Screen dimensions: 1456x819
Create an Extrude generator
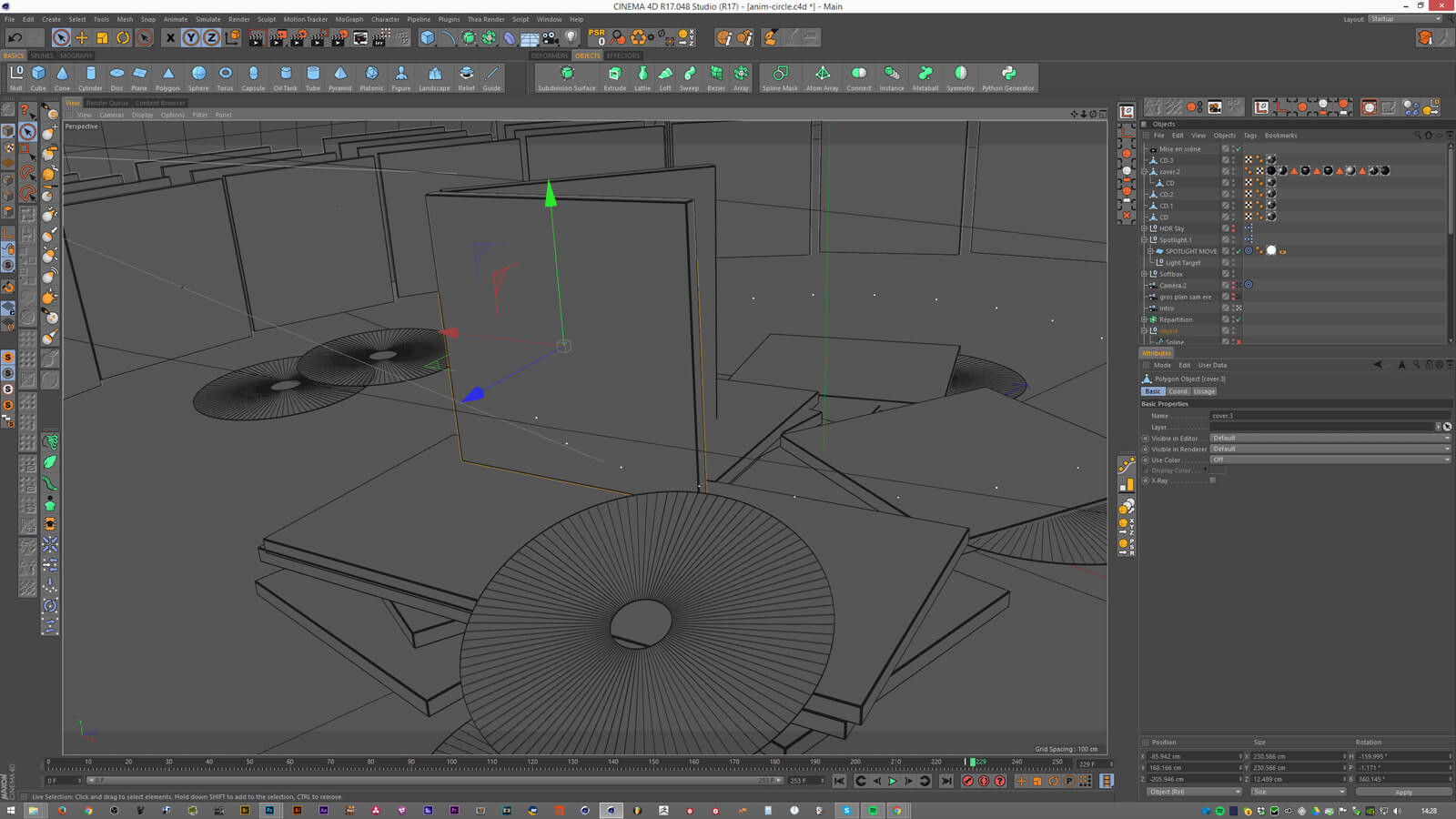click(x=615, y=78)
